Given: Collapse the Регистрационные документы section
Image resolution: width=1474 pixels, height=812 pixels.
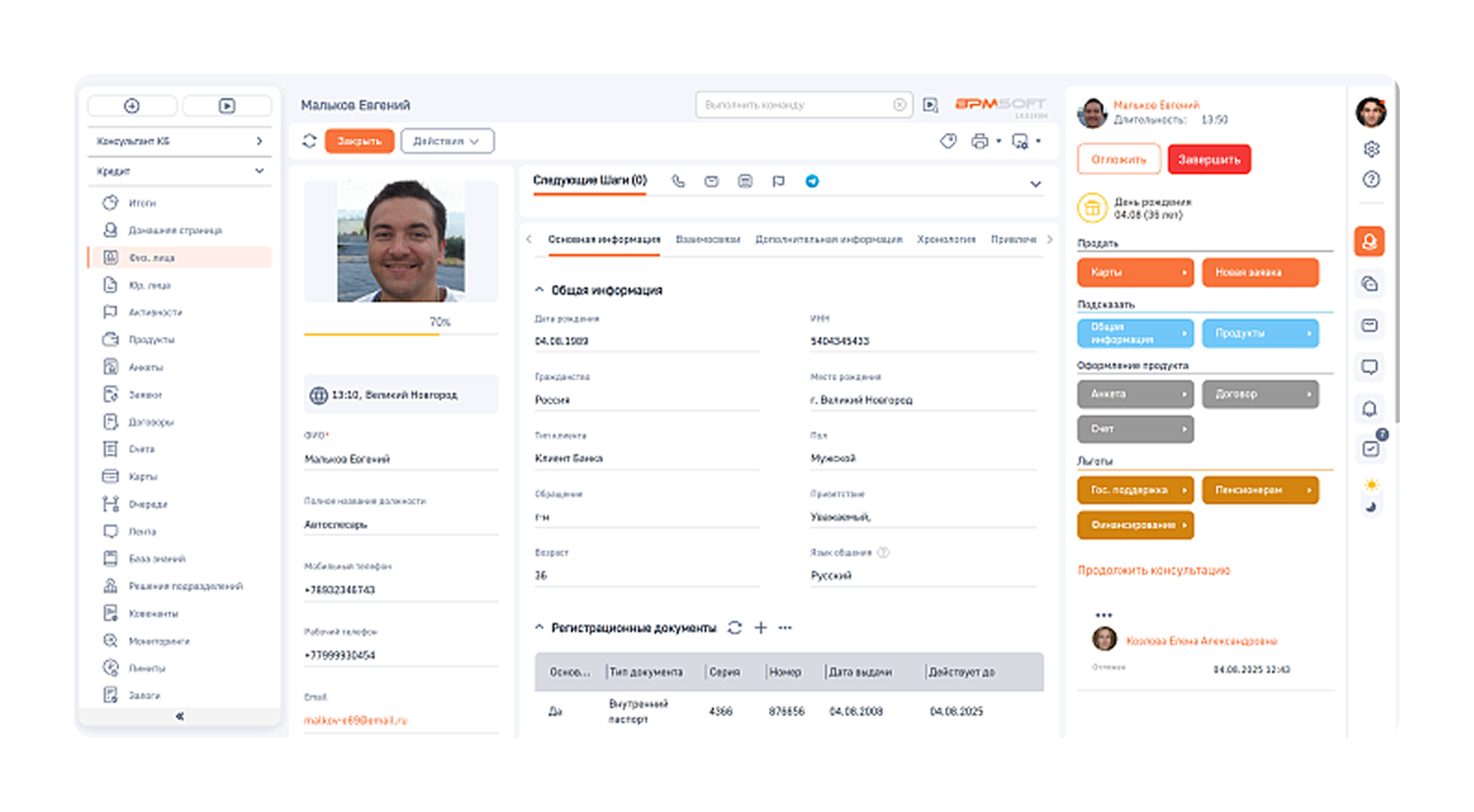Looking at the screenshot, I should click(x=539, y=628).
